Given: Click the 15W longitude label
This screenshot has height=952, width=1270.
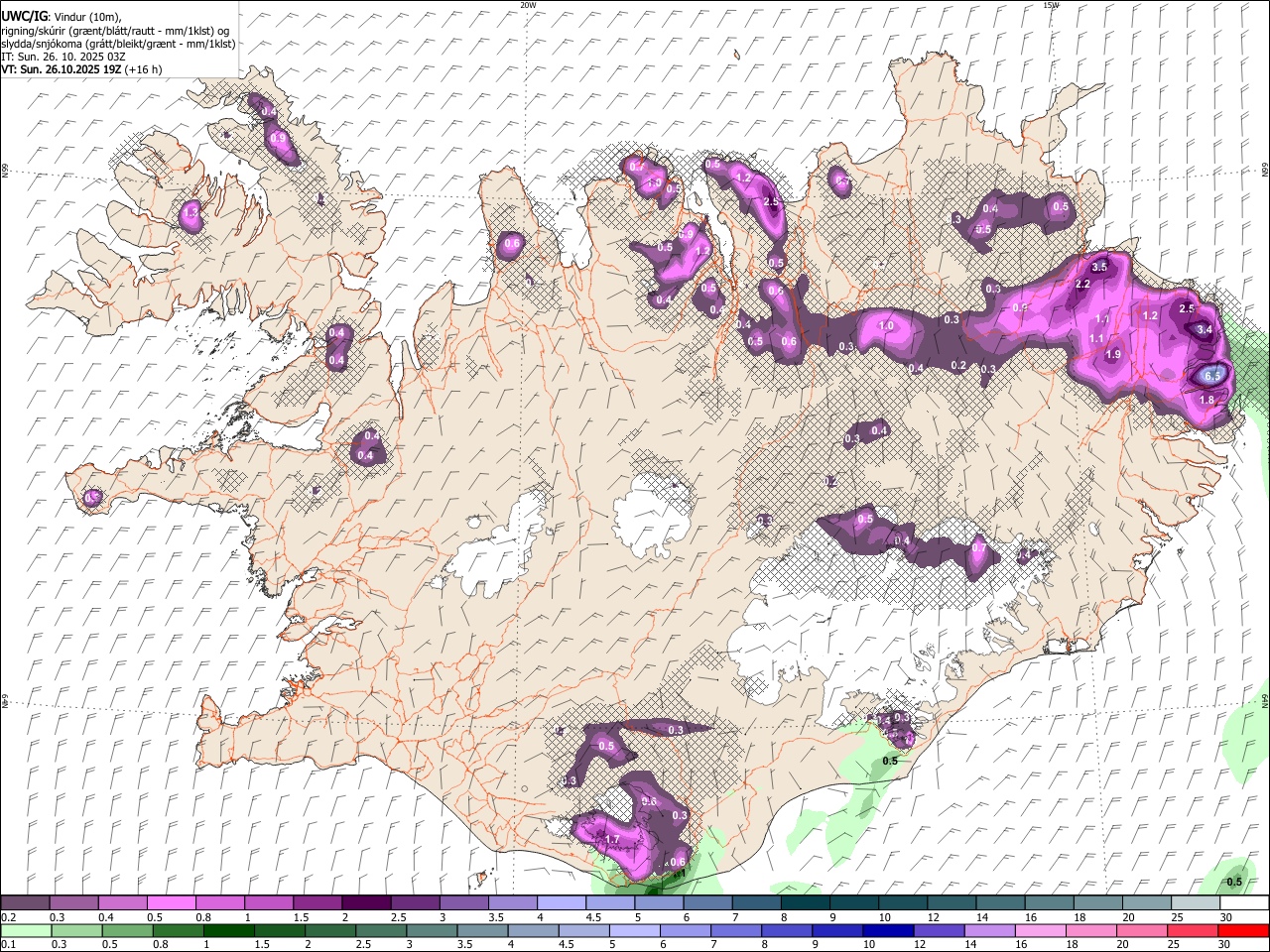Looking at the screenshot, I should click(x=1052, y=5).
